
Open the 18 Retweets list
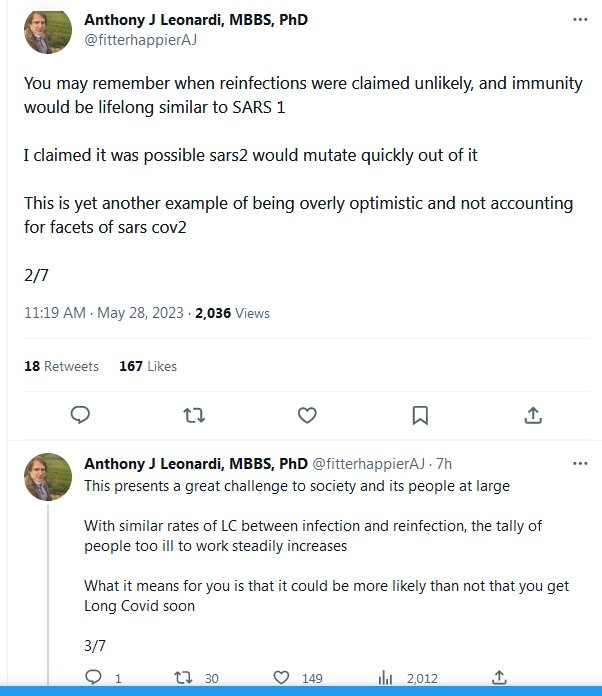tap(61, 366)
